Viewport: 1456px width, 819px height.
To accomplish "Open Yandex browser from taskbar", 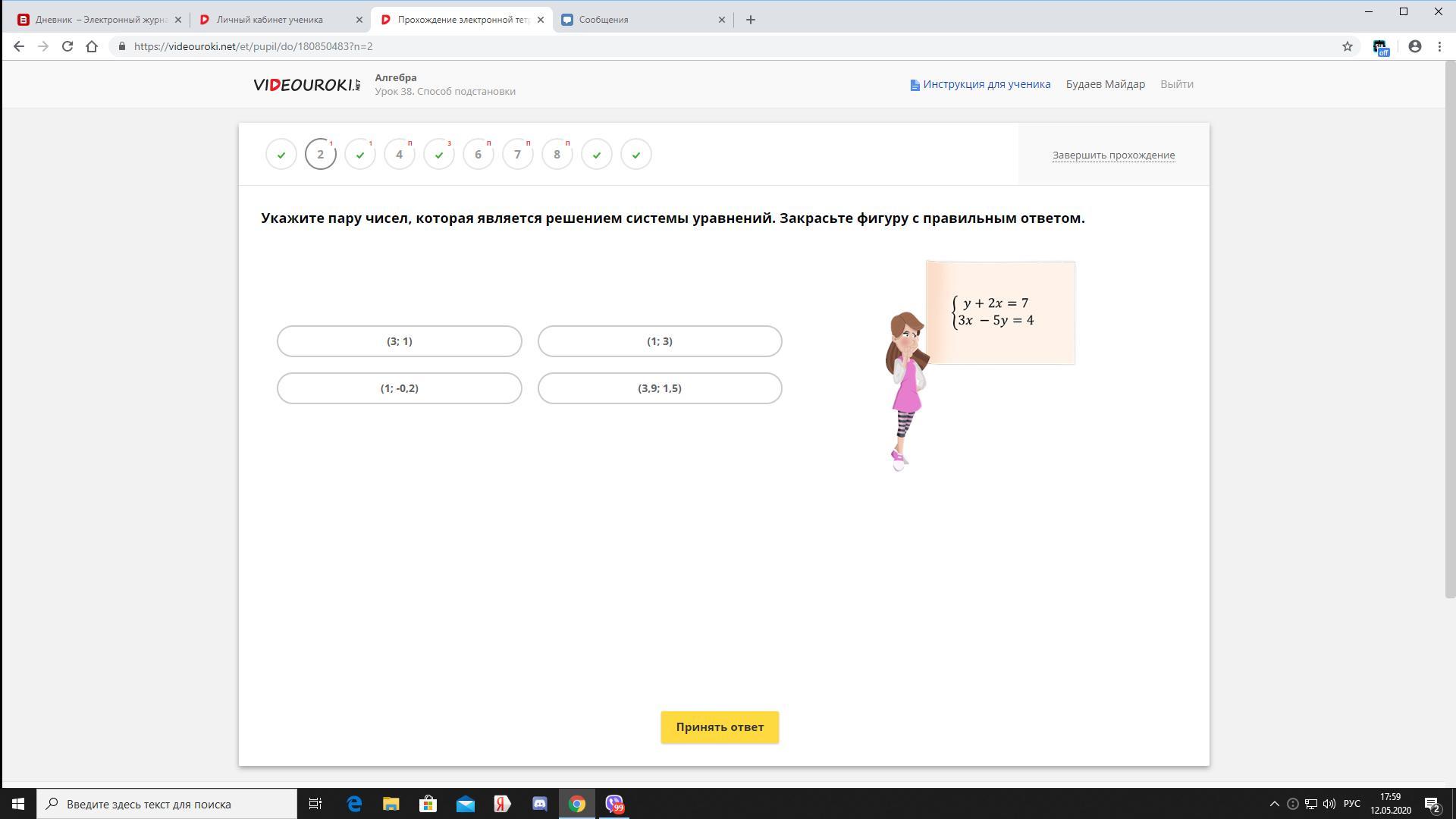I will pos(502,804).
